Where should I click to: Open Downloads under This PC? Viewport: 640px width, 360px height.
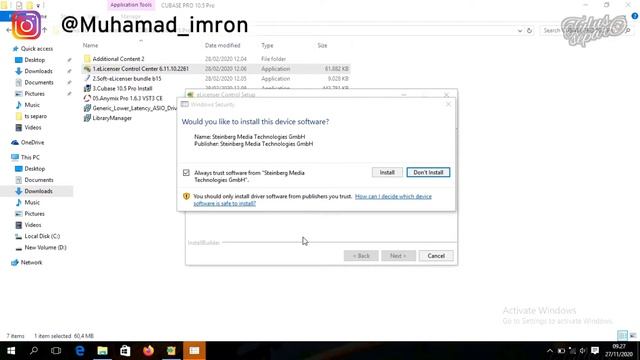[x=38, y=191]
